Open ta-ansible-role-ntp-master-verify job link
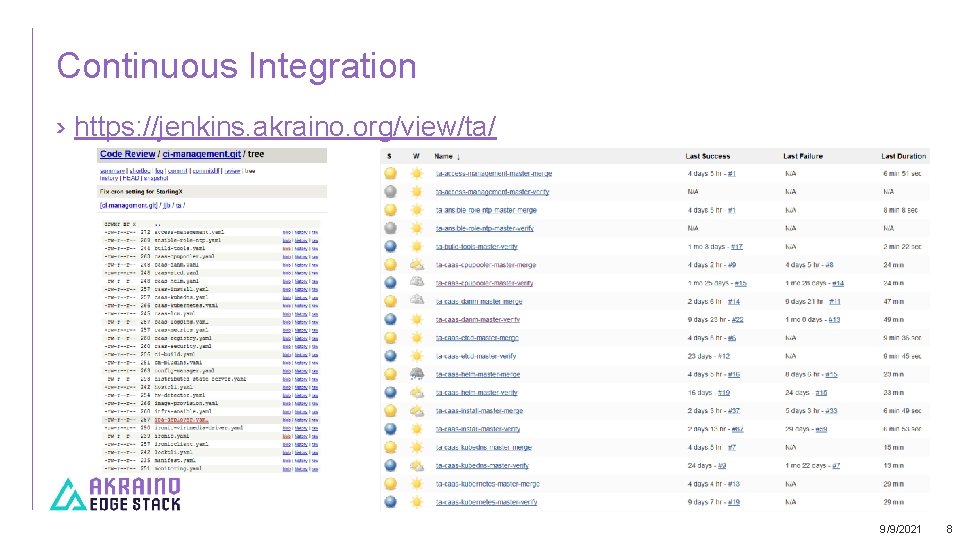The height and width of the screenshot is (540, 960). tap(484, 228)
